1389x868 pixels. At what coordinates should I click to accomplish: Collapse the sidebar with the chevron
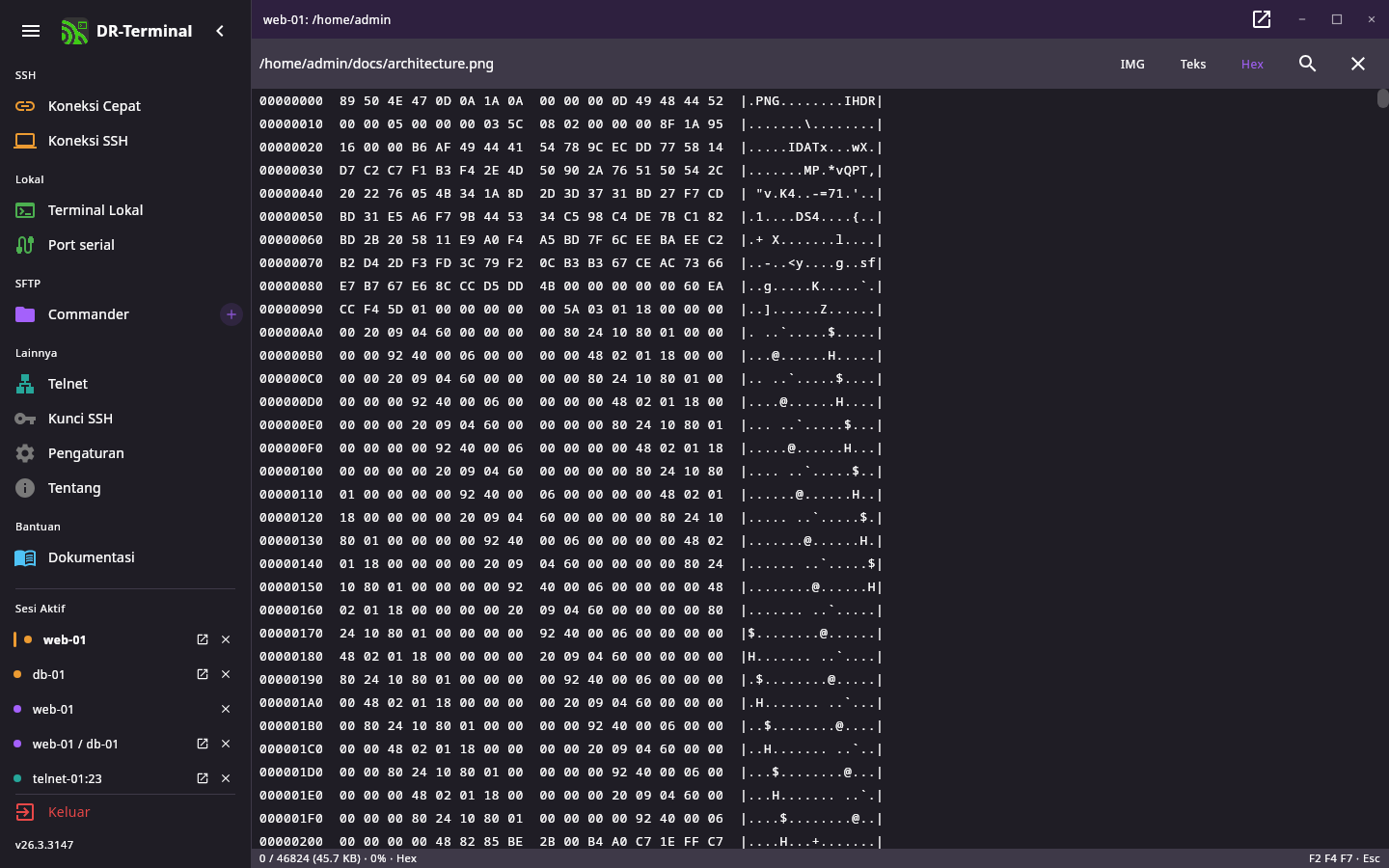(x=220, y=31)
